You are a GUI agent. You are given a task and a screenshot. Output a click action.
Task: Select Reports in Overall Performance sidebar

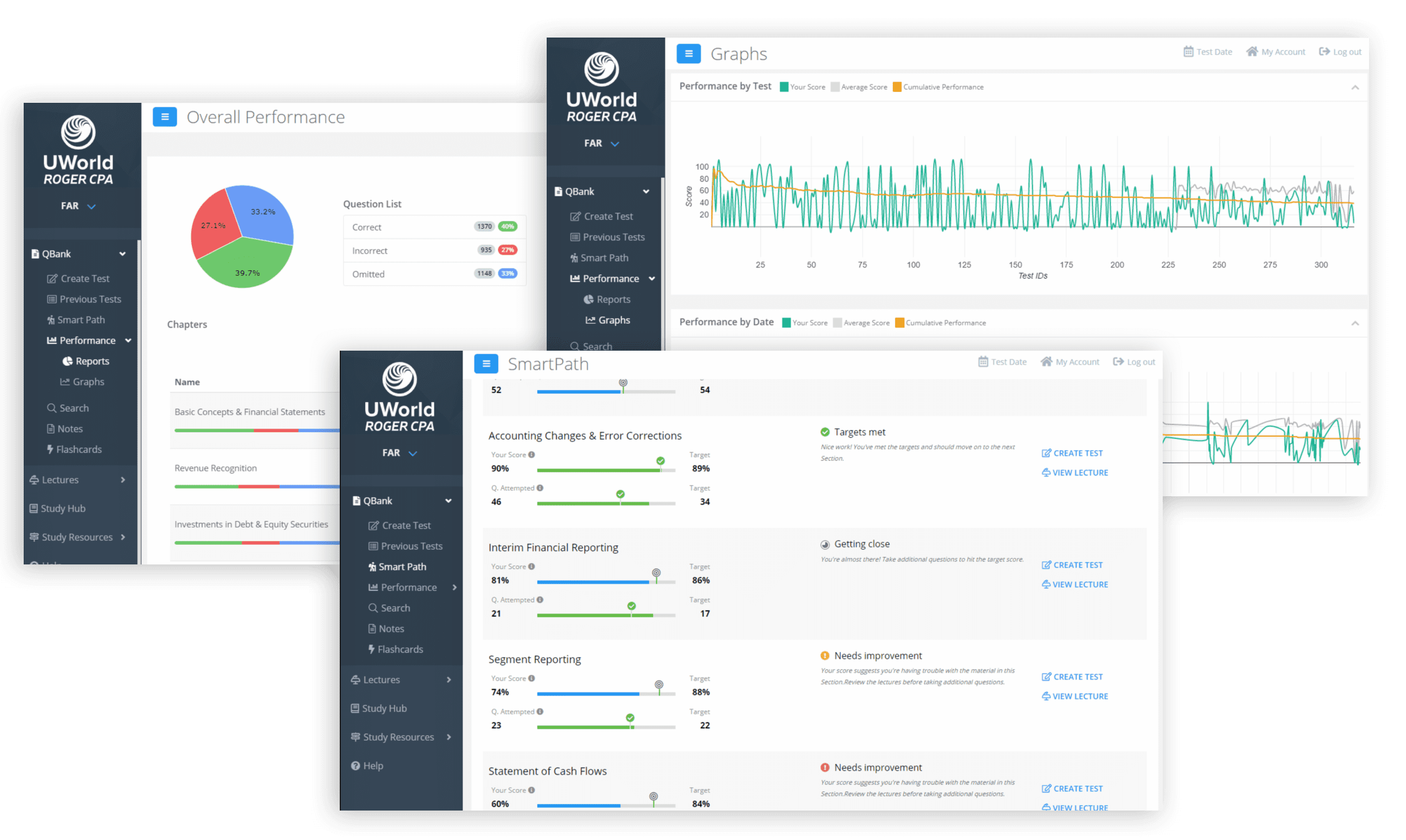86,361
